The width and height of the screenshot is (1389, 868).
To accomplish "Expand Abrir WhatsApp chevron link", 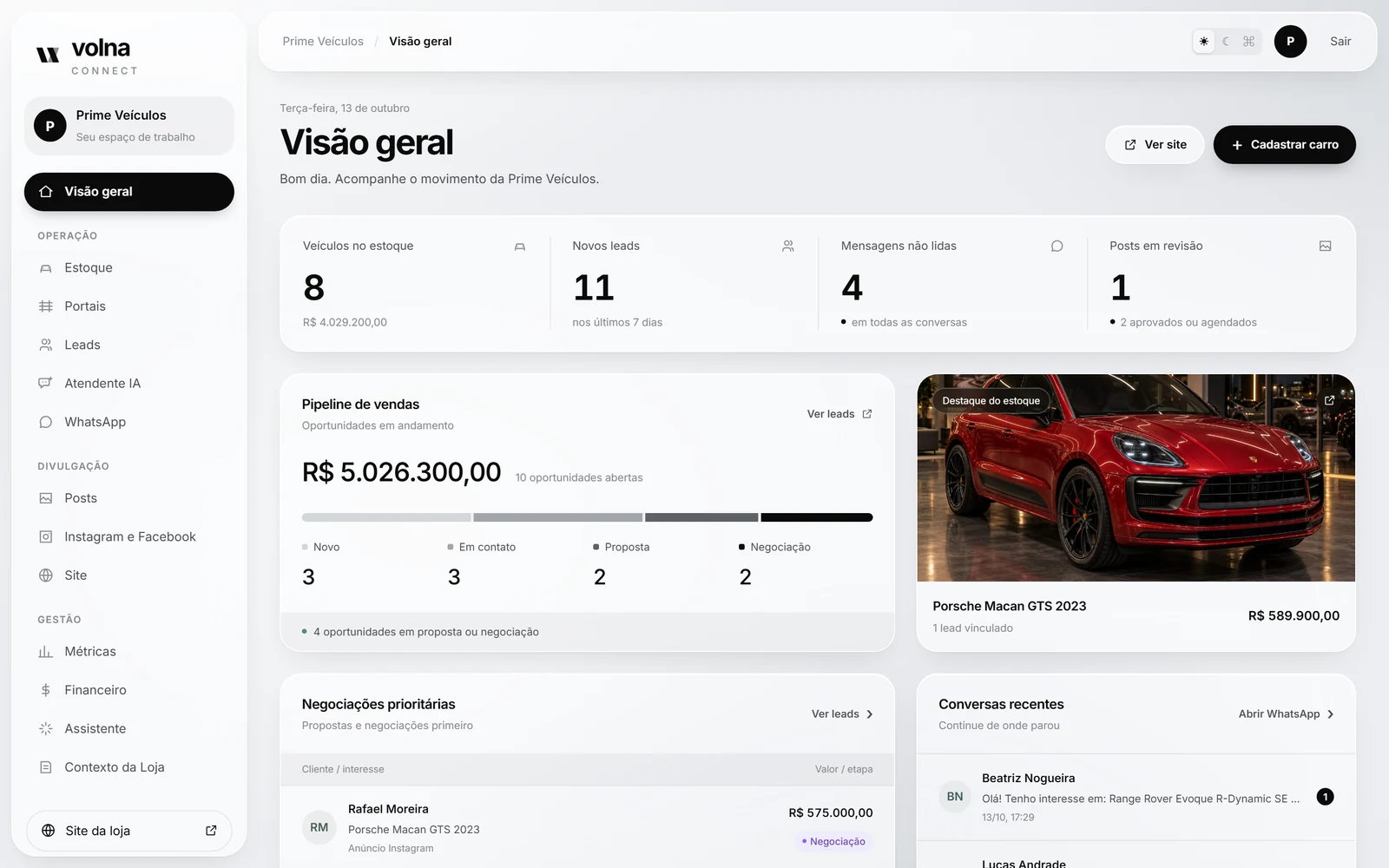I will pos(1331,714).
